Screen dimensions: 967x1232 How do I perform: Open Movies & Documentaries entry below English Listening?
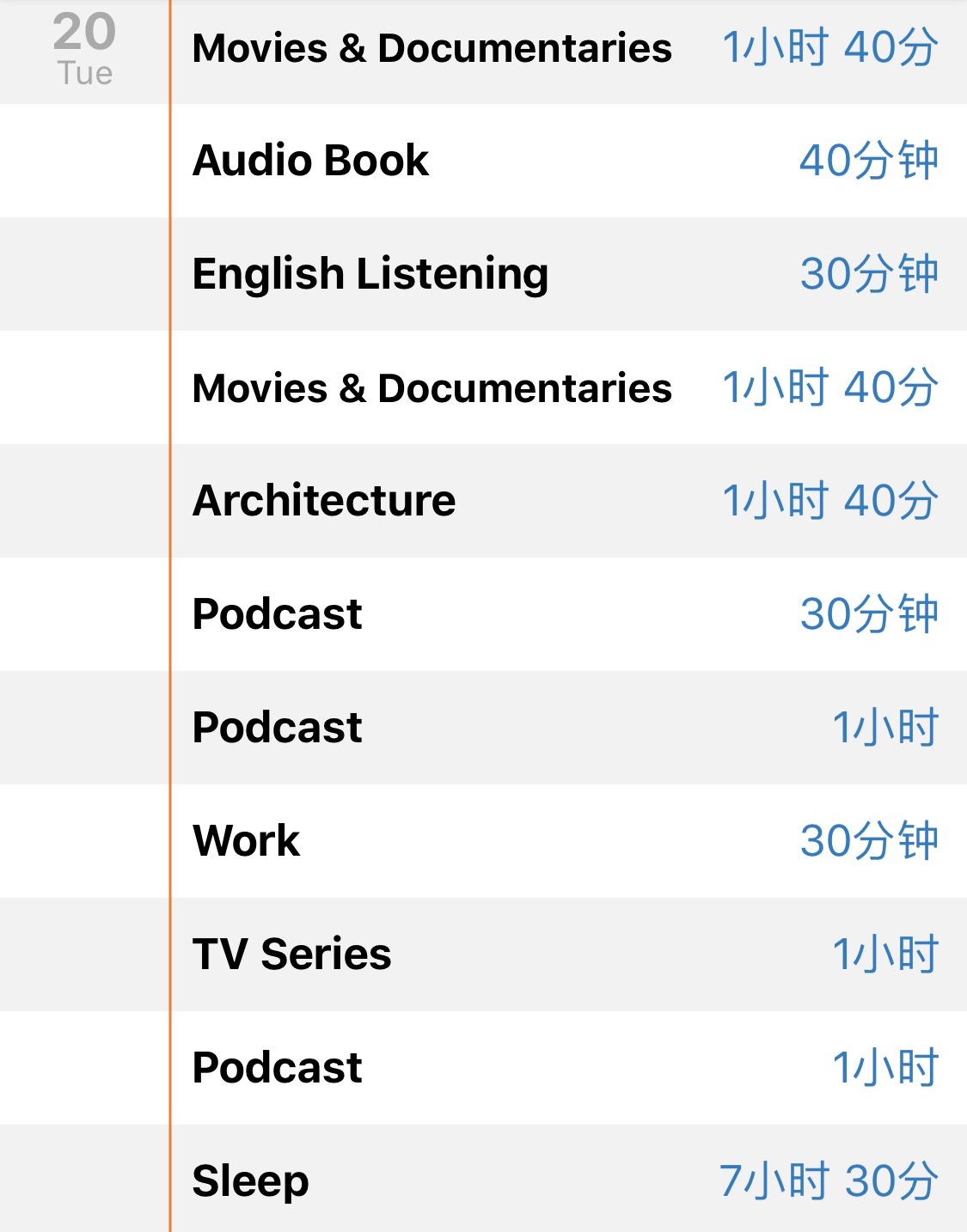568,387
